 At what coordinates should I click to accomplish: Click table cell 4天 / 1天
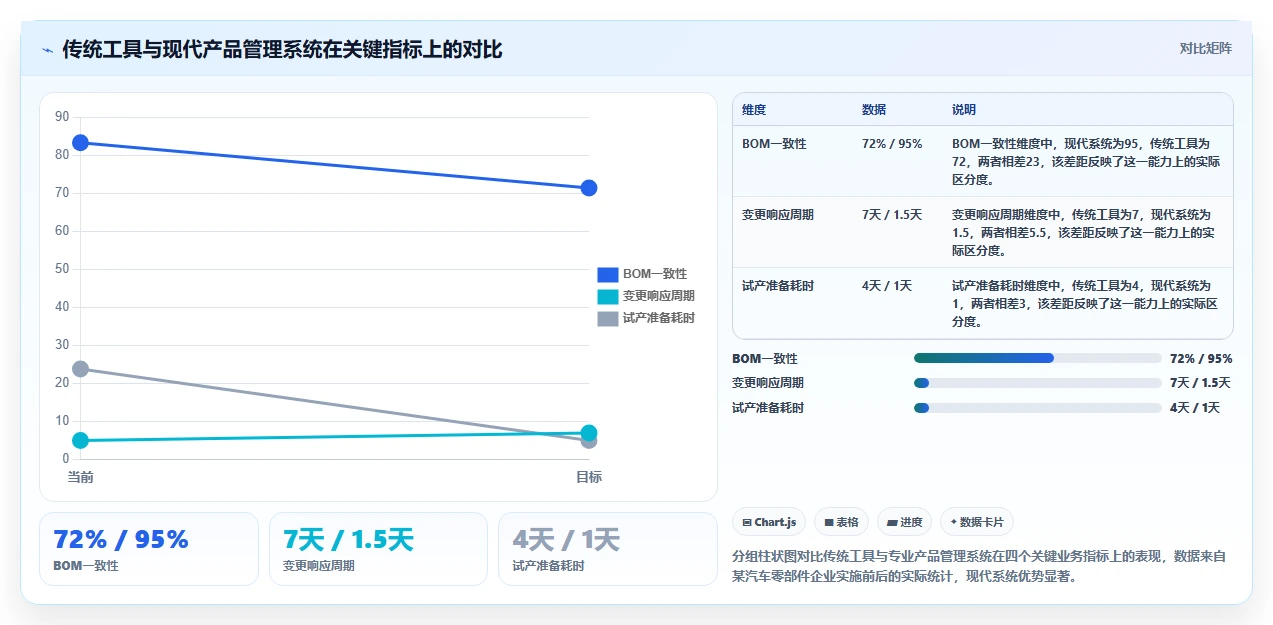pos(887,286)
